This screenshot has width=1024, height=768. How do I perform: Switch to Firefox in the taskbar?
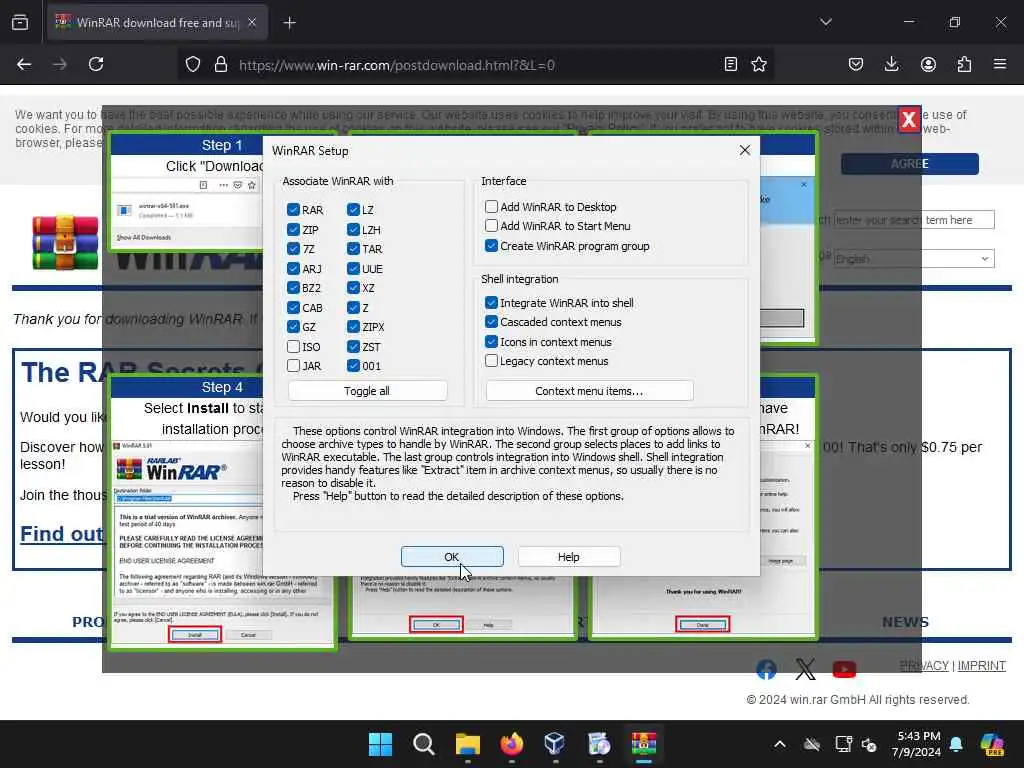click(x=511, y=744)
